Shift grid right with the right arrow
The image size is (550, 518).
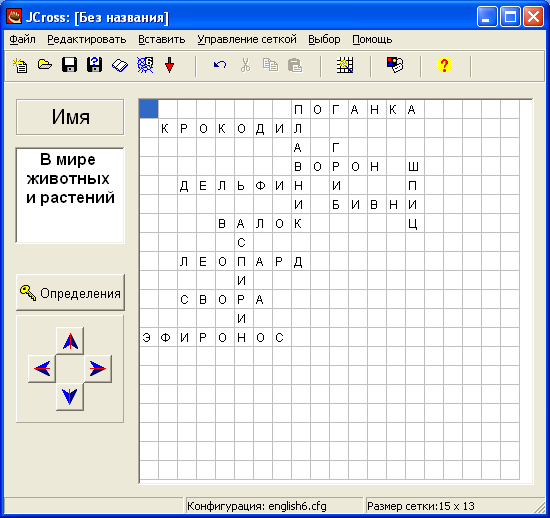pos(98,369)
